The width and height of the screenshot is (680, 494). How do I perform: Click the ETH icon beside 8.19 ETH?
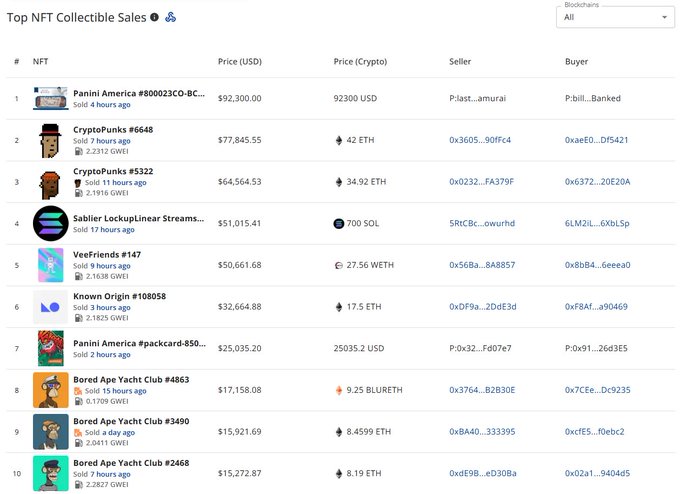(339, 473)
